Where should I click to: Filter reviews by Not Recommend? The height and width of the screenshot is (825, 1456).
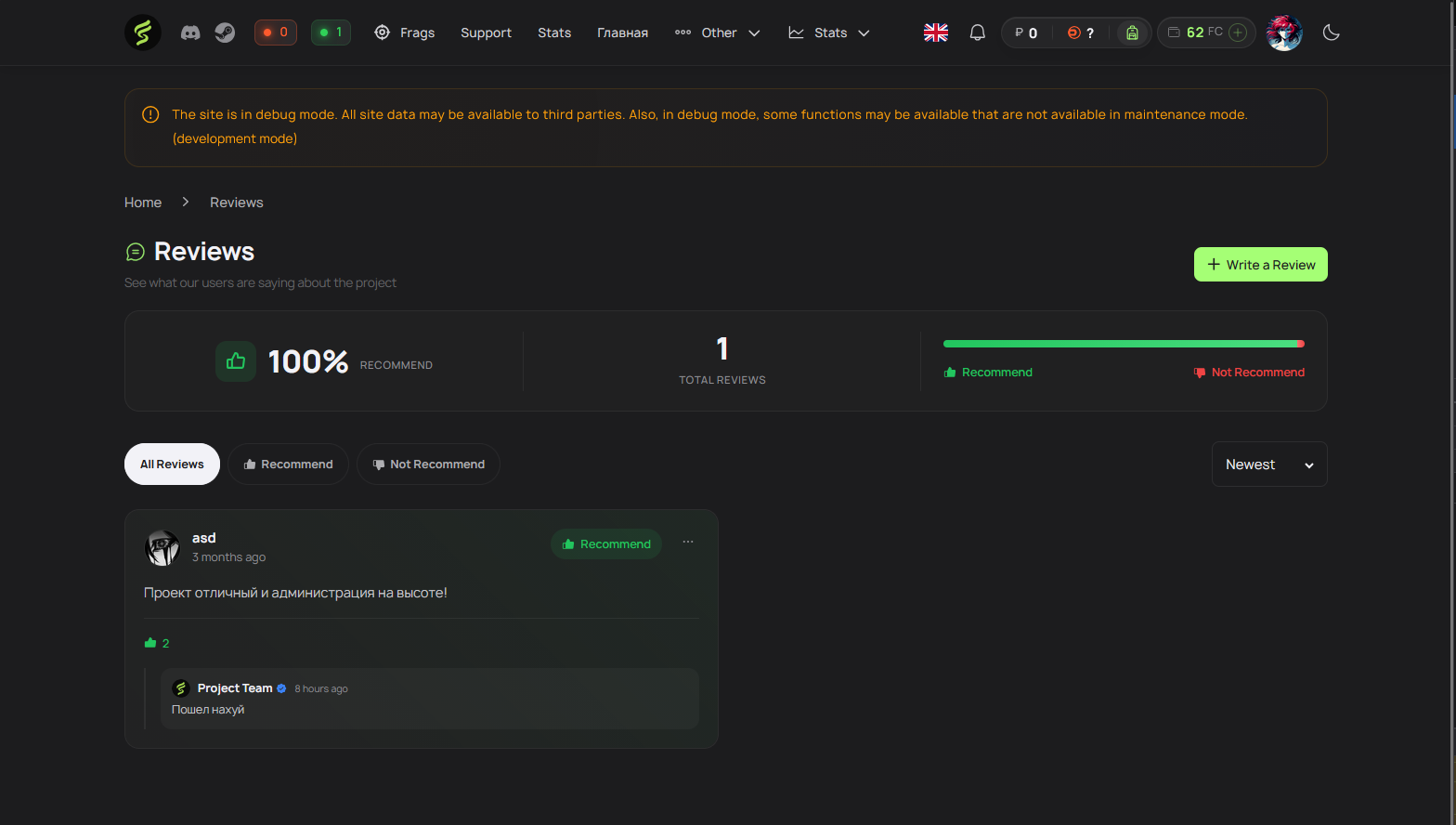coord(428,465)
